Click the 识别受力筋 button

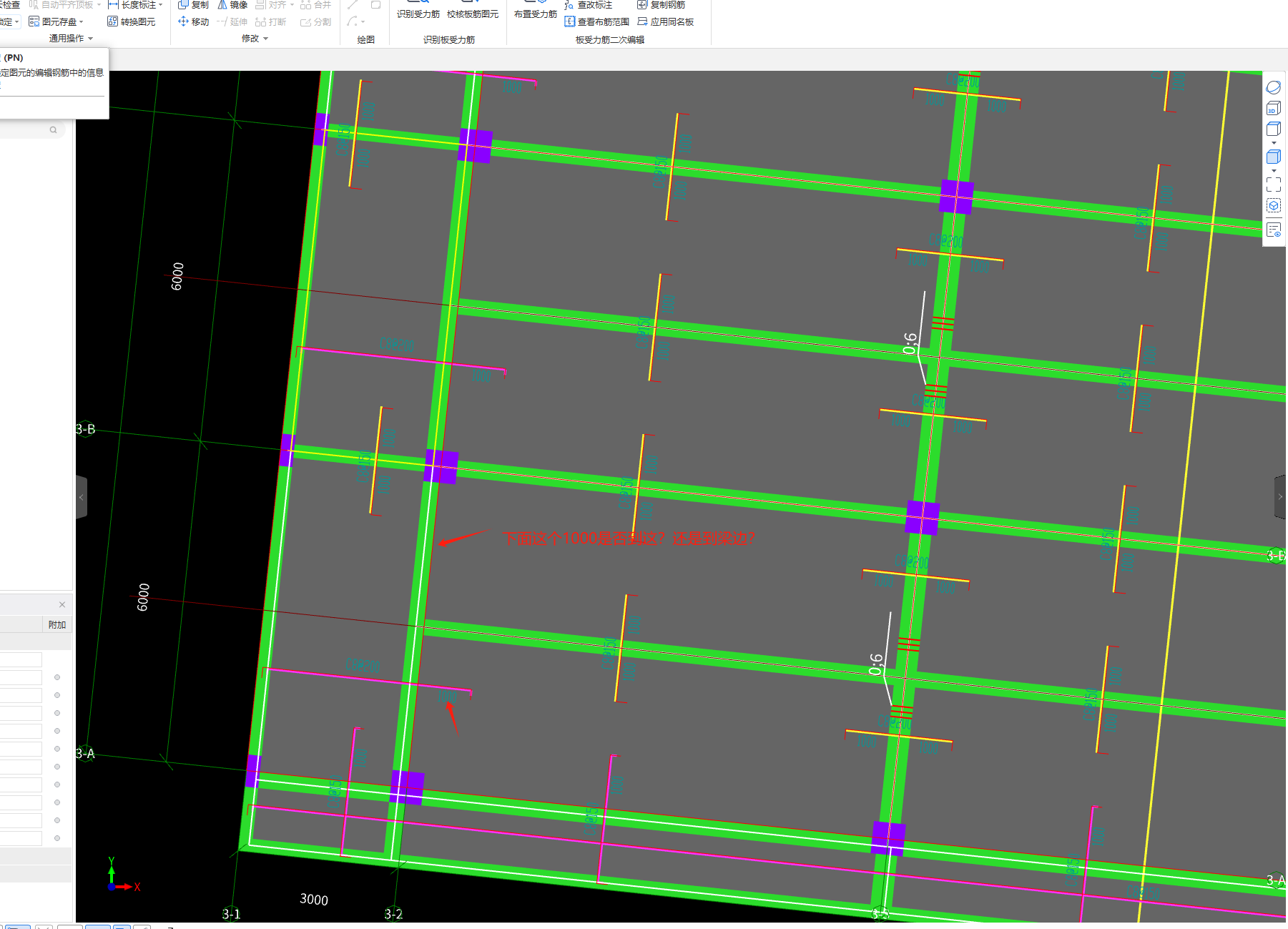point(418,10)
